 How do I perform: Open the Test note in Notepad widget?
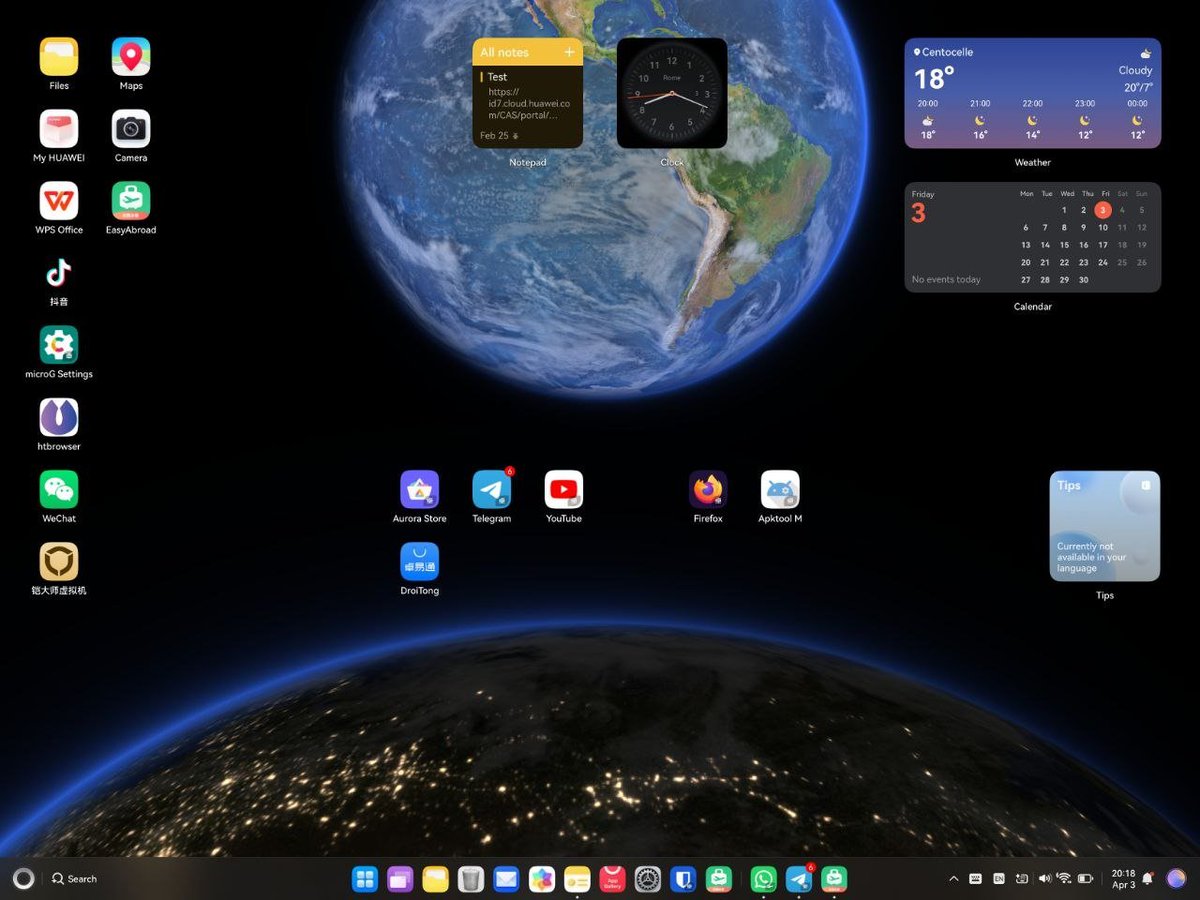click(528, 96)
